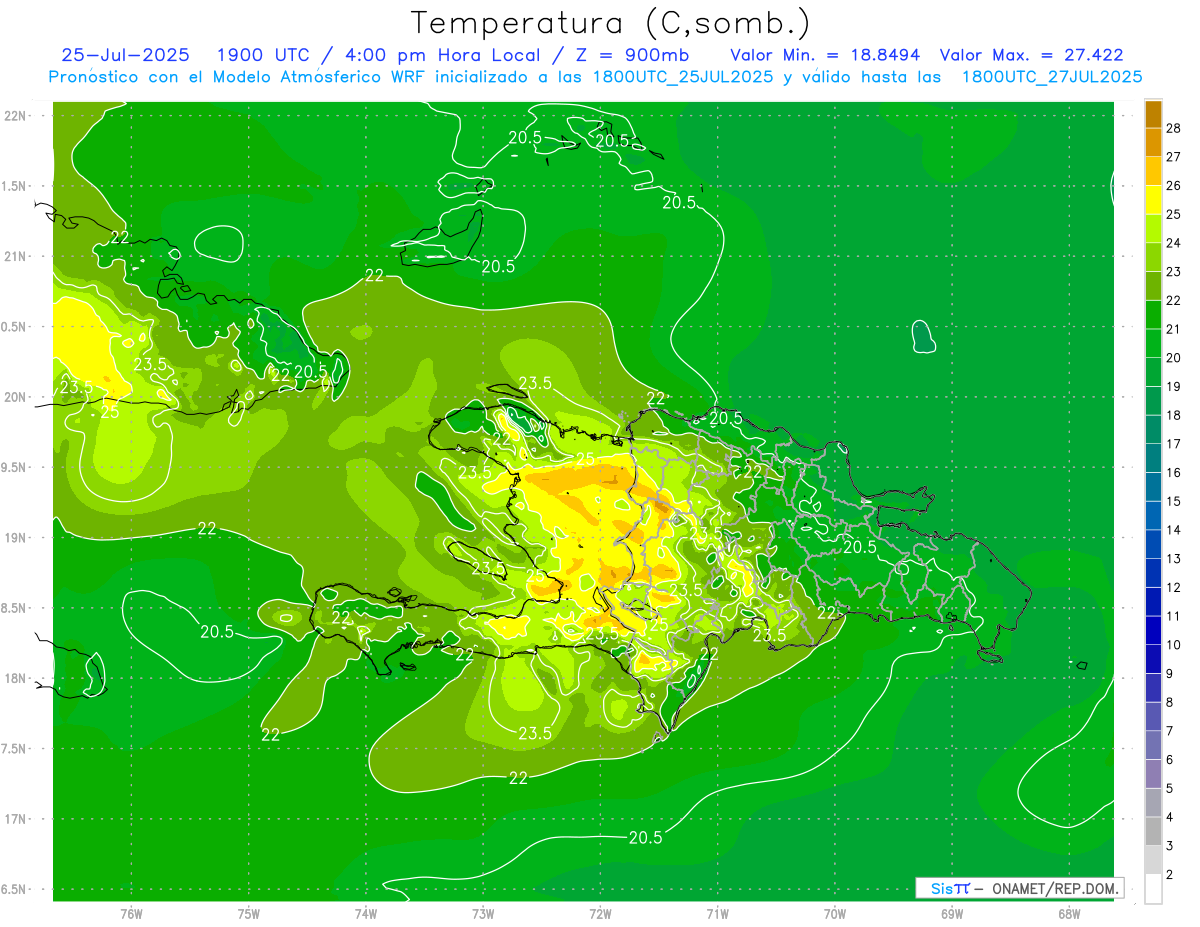Pick the gray legend swatch between 3 and 4
The image size is (1200, 927).
tap(1153, 832)
